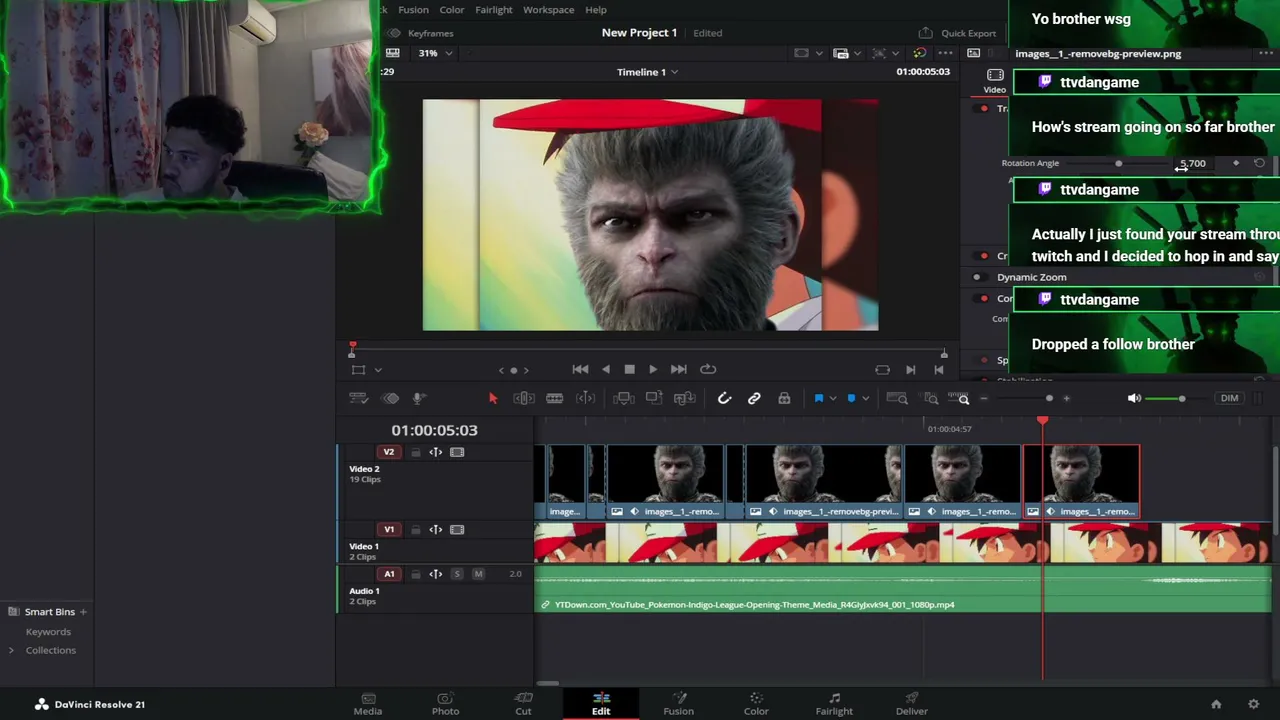Screen dimensions: 1280x720
Task: Open the Flag color dropdown arrow
Action: click(832, 399)
